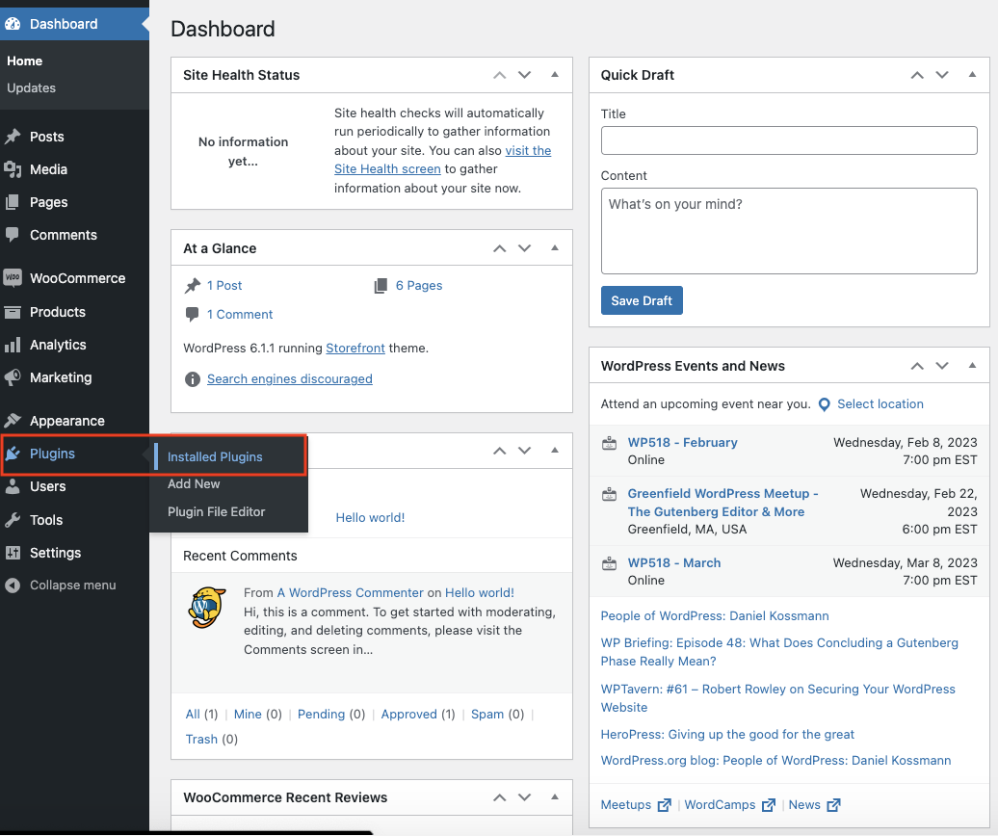Click the Meetups external link icon

(664, 805)
